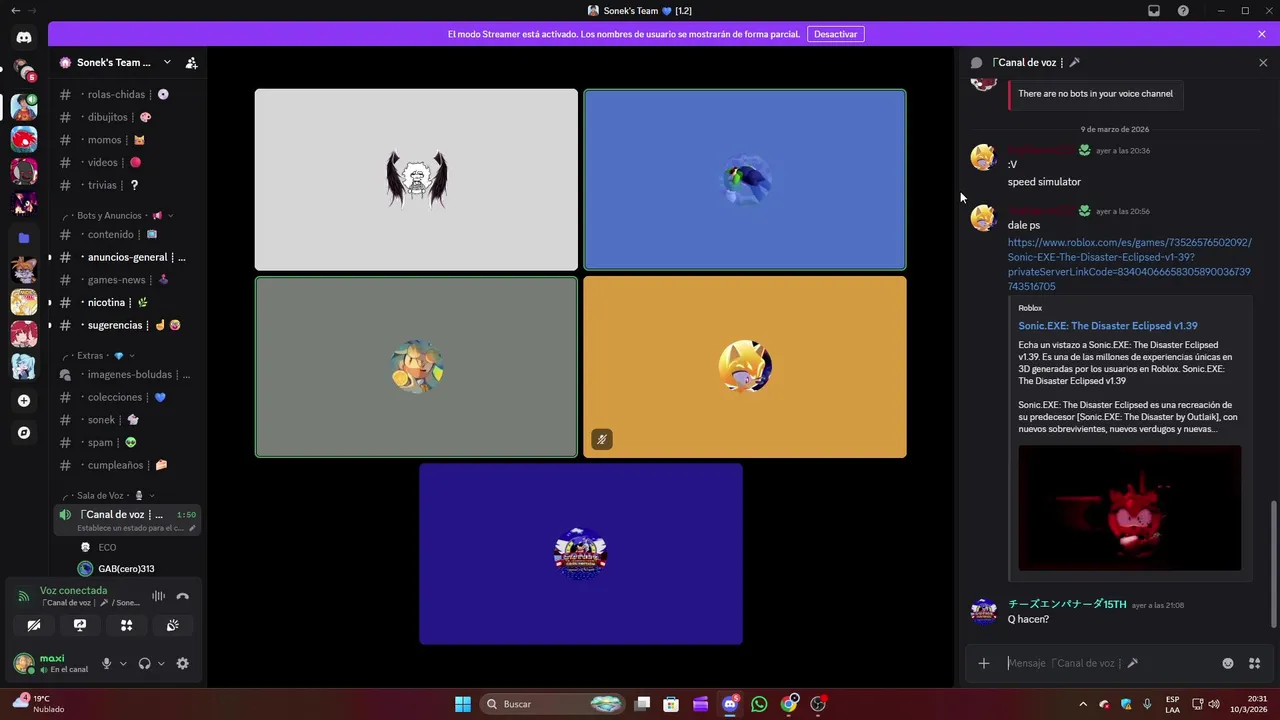1280x720 pixels.
Task: Open the activities launcher button
Action: pos(126,625)
